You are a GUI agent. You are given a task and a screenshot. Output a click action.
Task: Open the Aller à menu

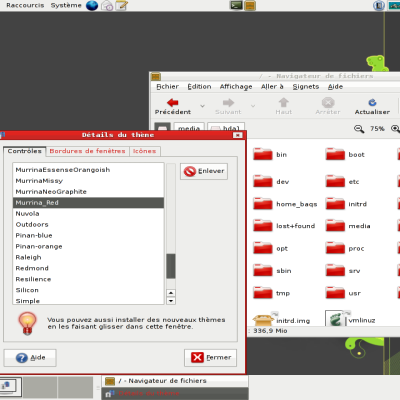pyautogui.click(x=272, y=87)
